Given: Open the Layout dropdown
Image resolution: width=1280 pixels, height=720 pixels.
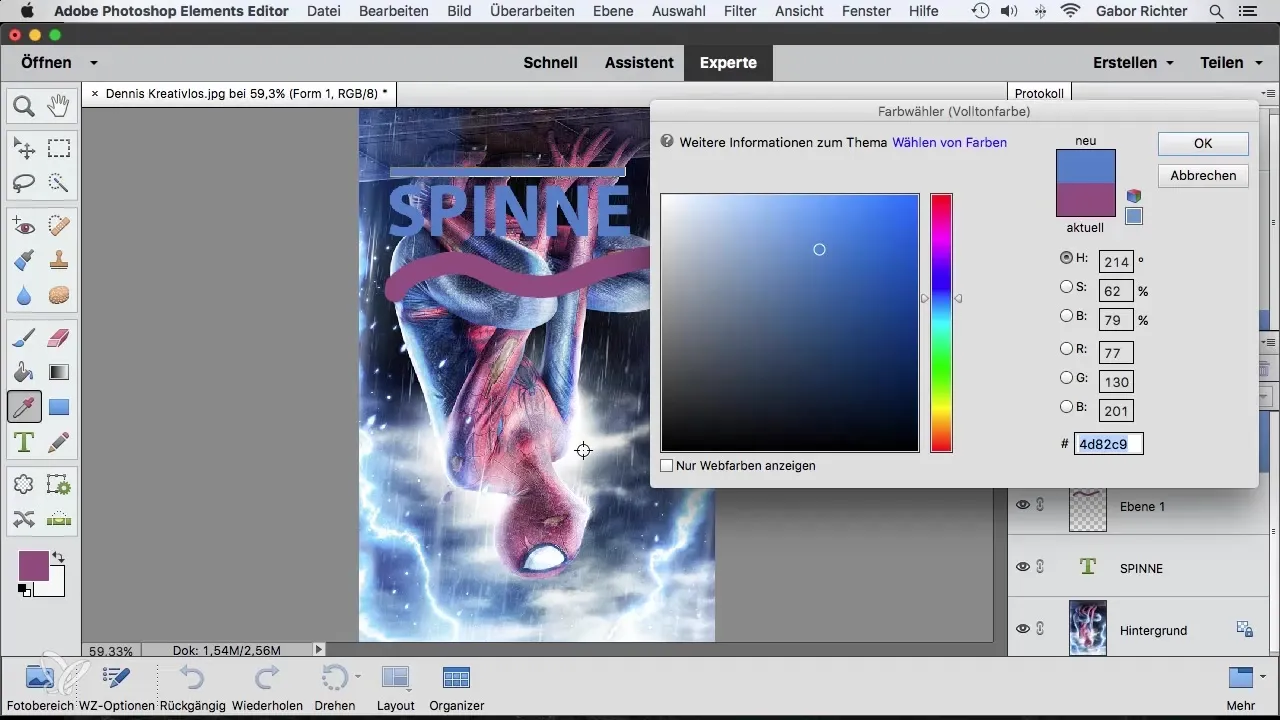Looking at the screenshot, I should pos(396,687).
